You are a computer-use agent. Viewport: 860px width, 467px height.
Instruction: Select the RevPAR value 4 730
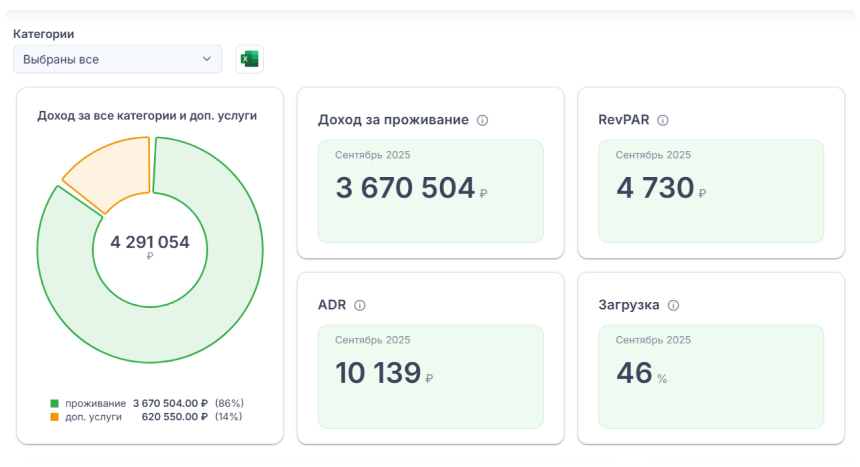point(655,188)
